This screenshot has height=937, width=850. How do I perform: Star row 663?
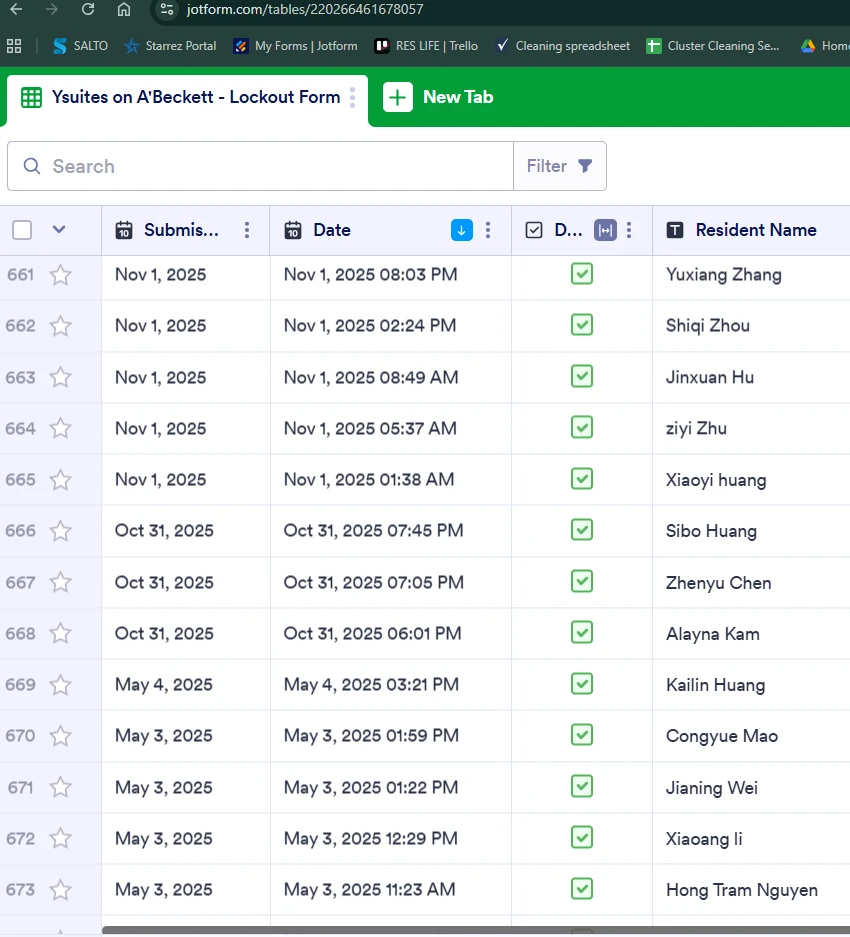pyautogui.click(x=60, y=378)
